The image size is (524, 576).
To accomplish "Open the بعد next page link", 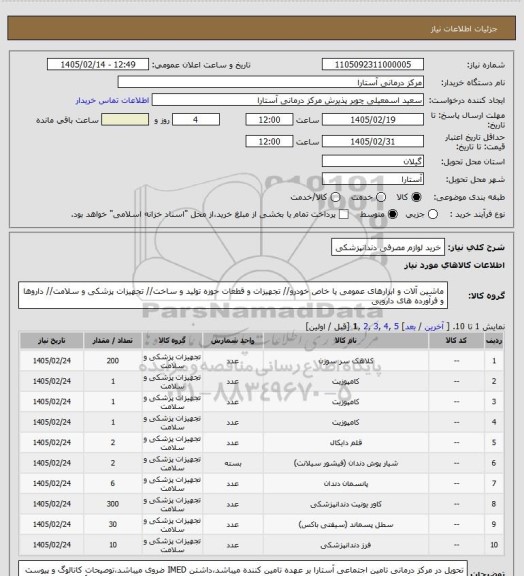I will (x=410, y=326).
